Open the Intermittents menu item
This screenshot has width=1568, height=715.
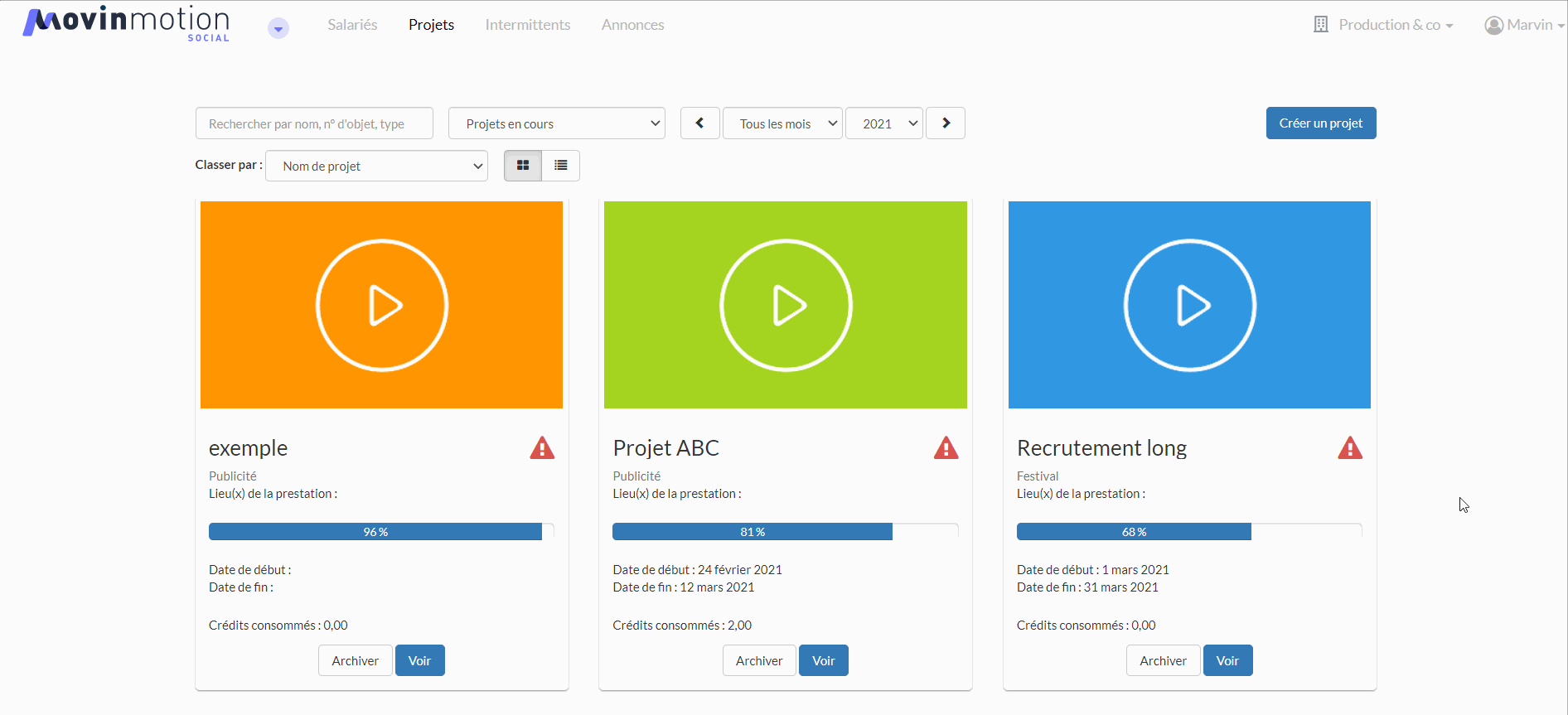pos(528,25)
